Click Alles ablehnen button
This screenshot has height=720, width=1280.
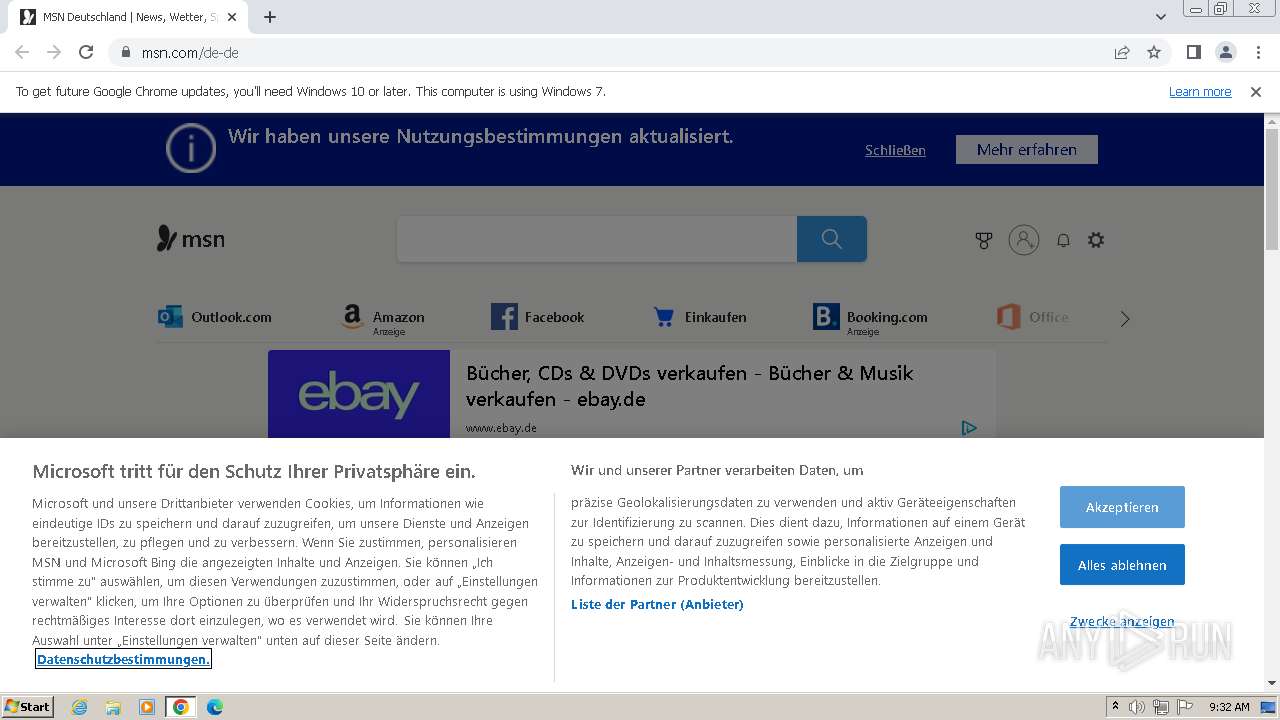(1122, 565)
